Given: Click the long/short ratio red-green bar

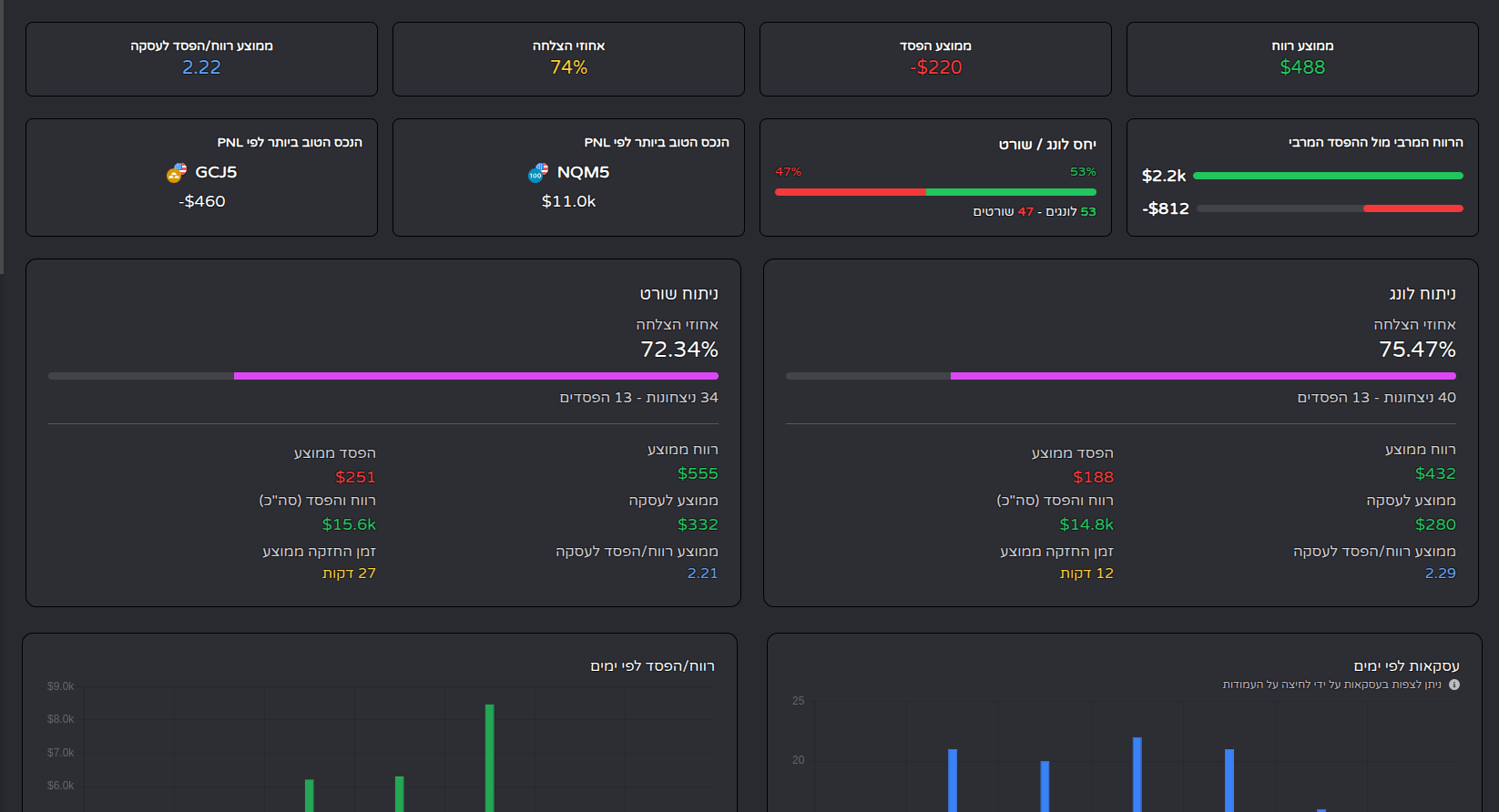Looking at the screenshot, I should pyautogui.click(x=935, y=192).
